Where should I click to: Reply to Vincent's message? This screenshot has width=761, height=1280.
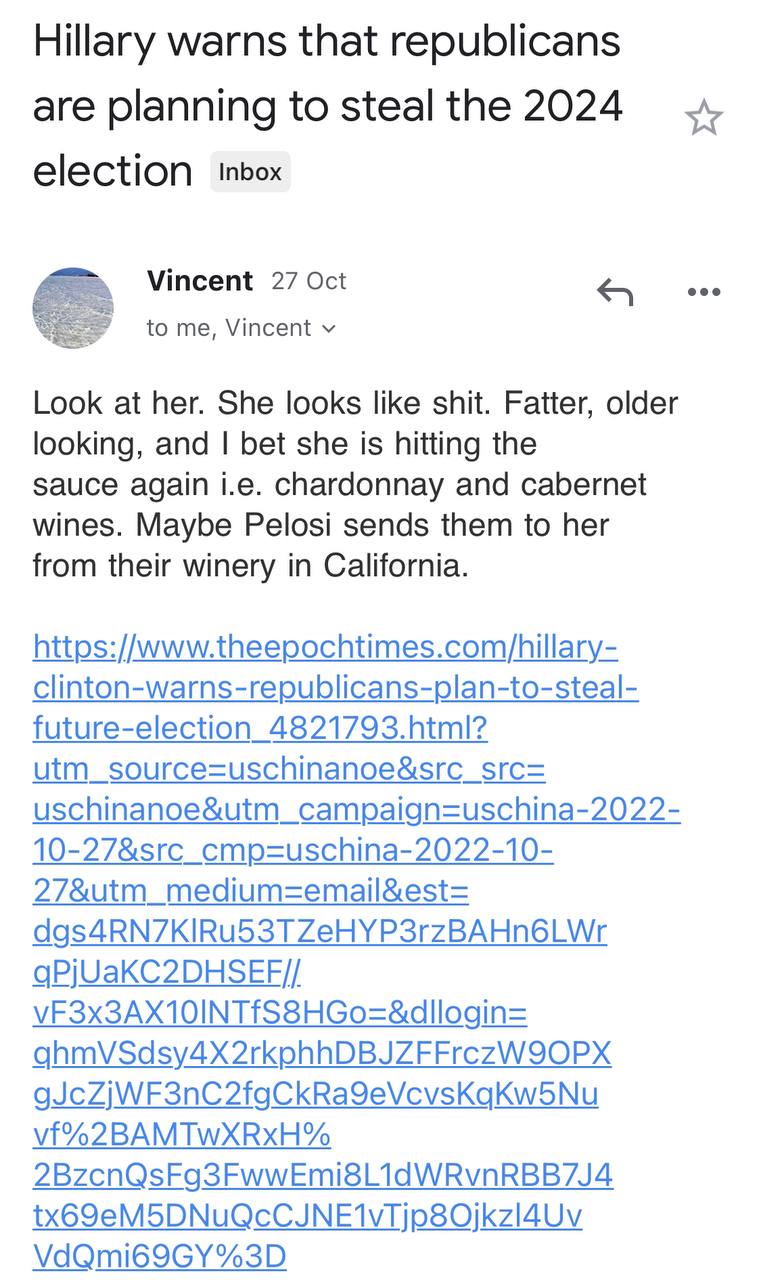[x=615, y=292]
